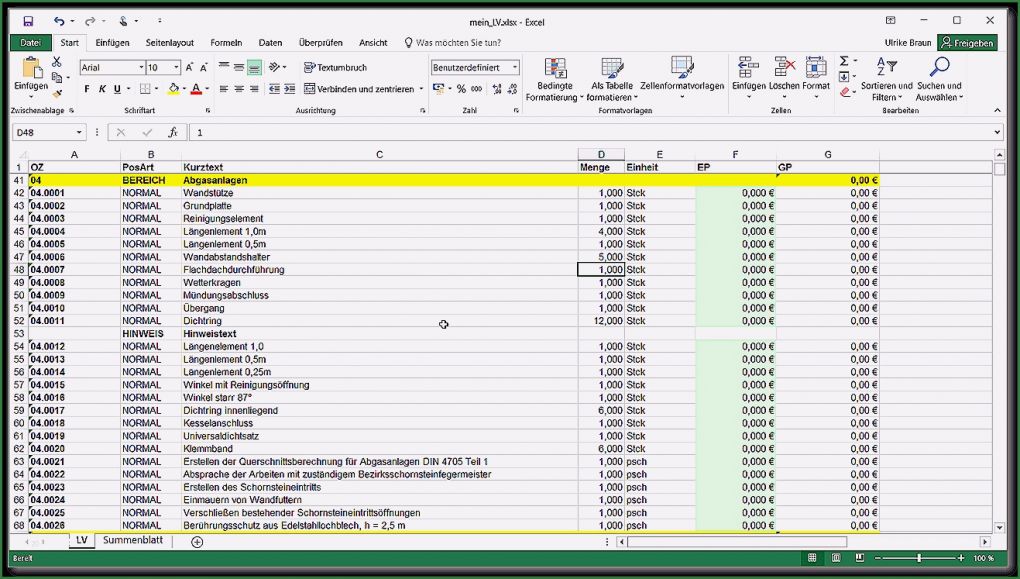Open the Arial font name dropdown
The height and width of the screenshot is (579, 1020).
click(140, 68)
